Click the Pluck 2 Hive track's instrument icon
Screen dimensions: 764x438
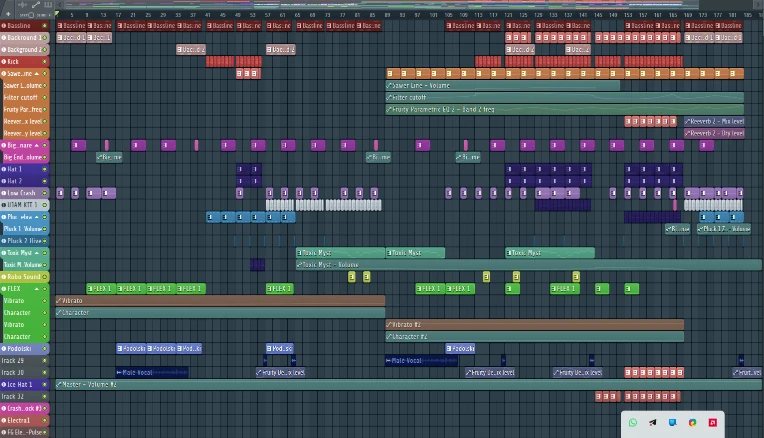coord(3,241)
